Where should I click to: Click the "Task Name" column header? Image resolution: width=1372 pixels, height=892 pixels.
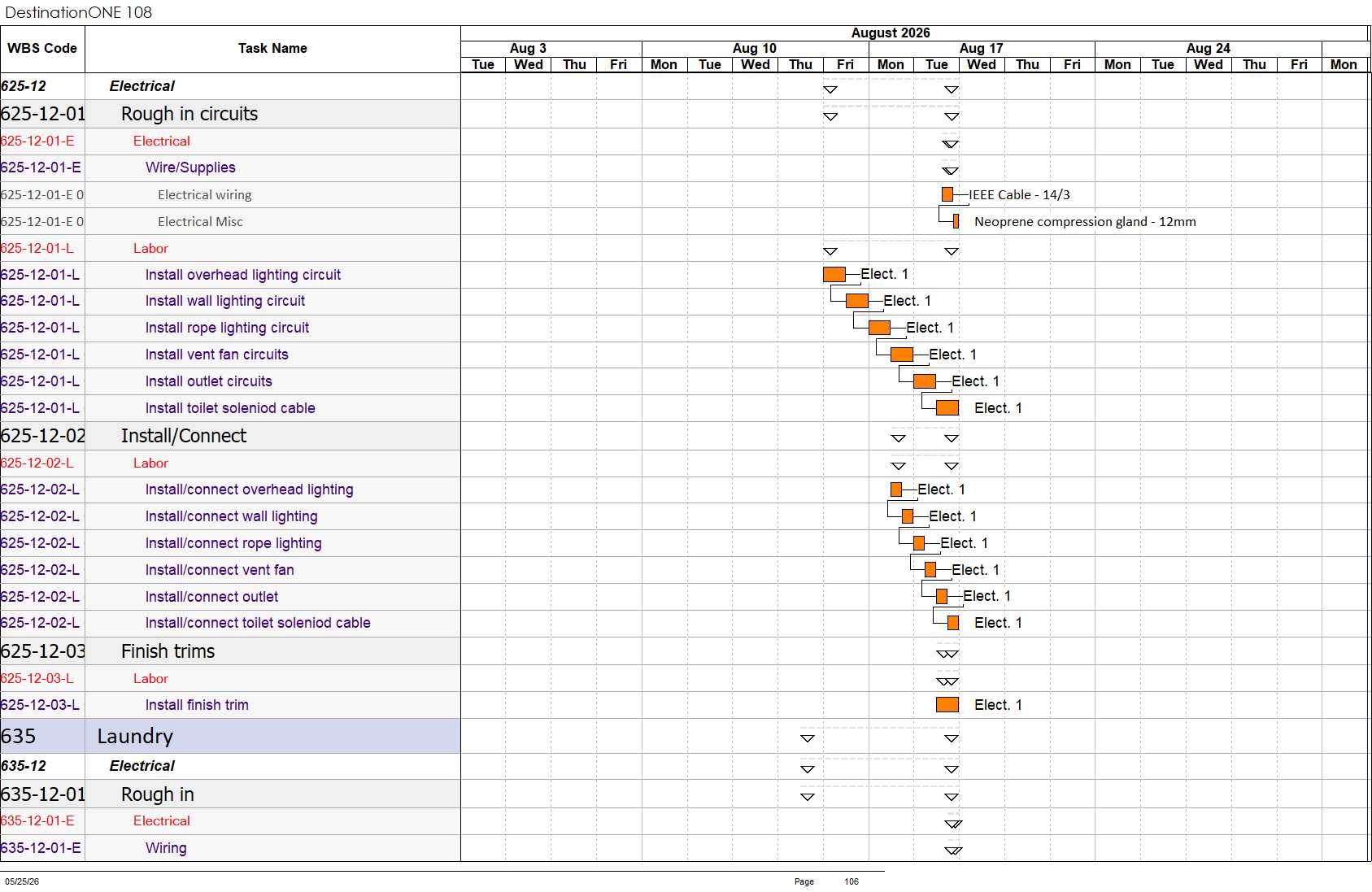pos(272,48)
